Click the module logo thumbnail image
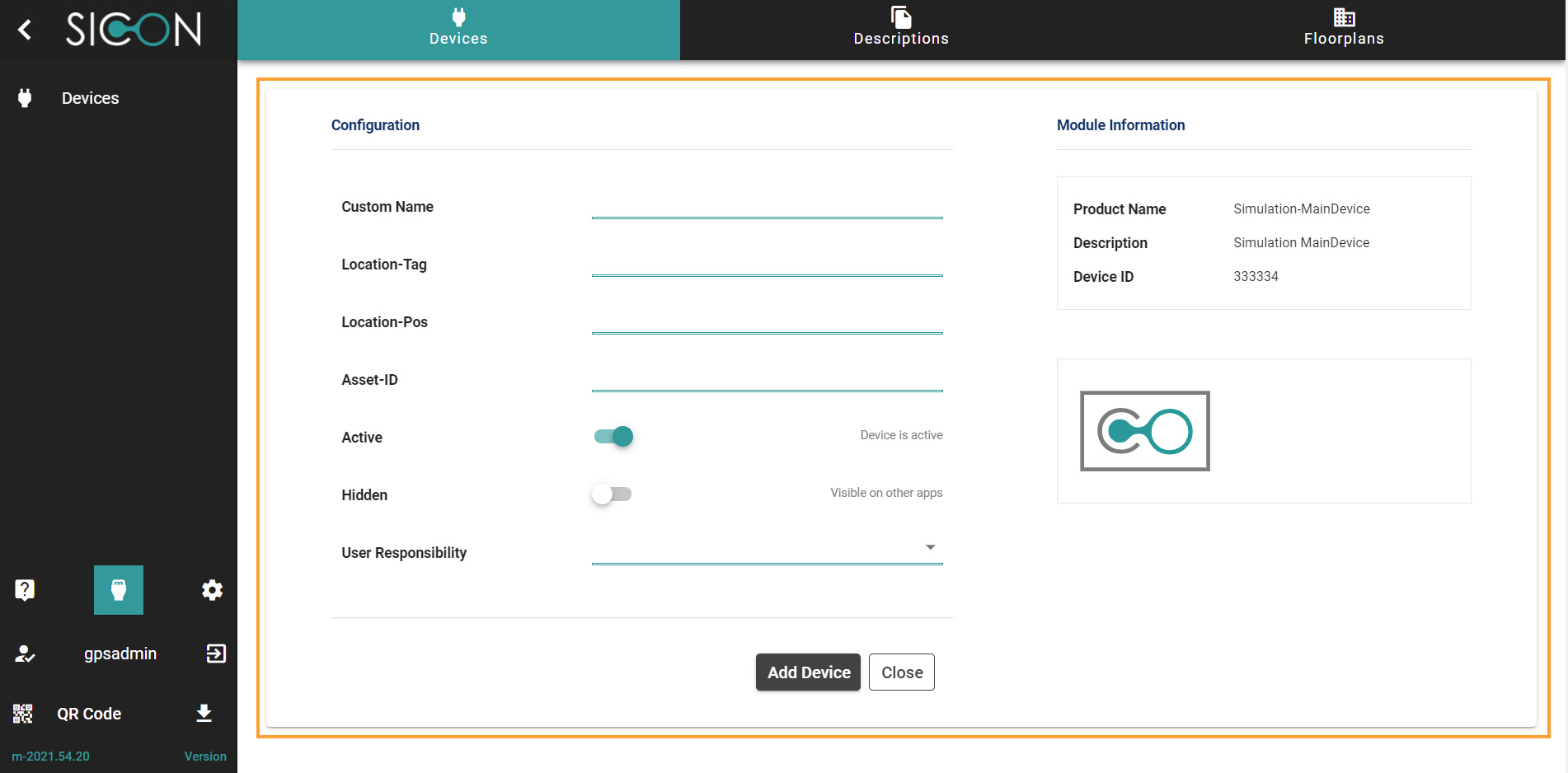 tap(1144, 431)
